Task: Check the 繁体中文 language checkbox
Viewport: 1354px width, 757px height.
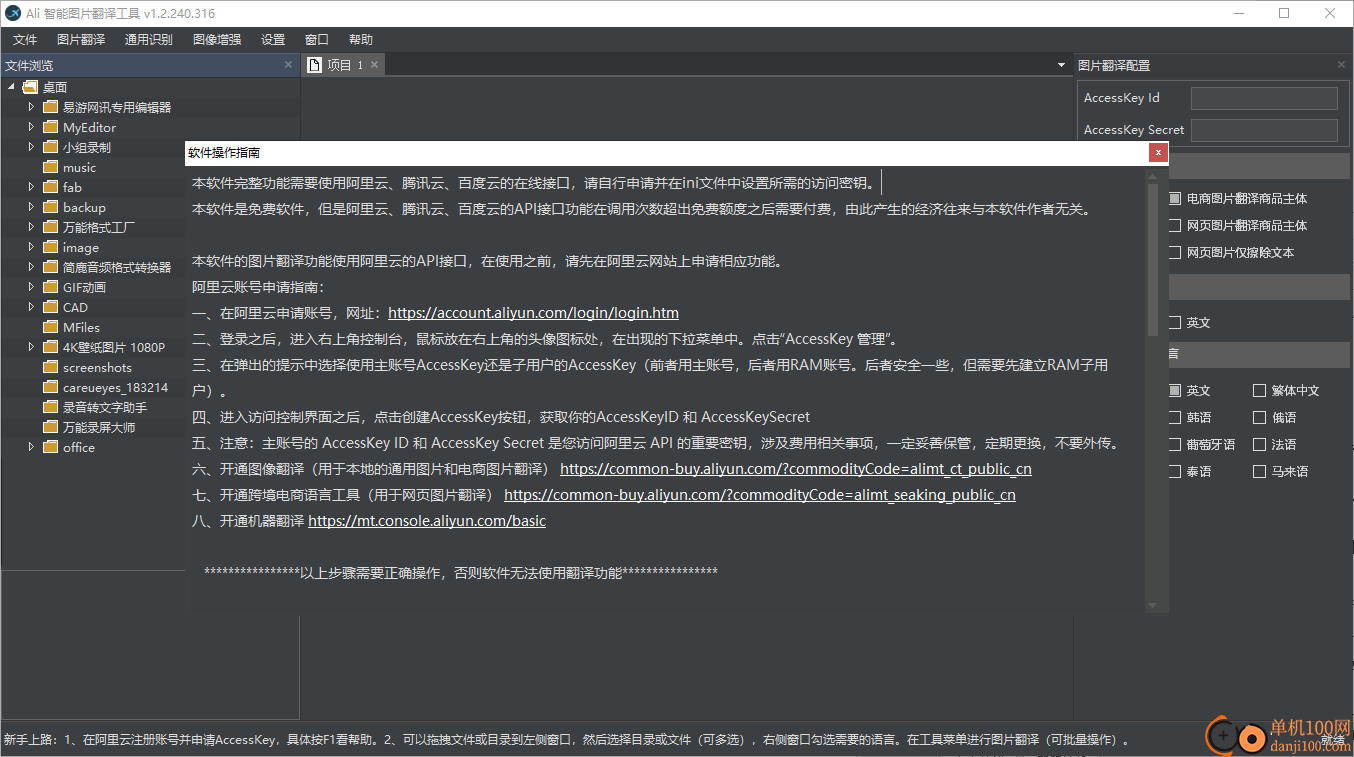Action: click(x=1260, y=390)
